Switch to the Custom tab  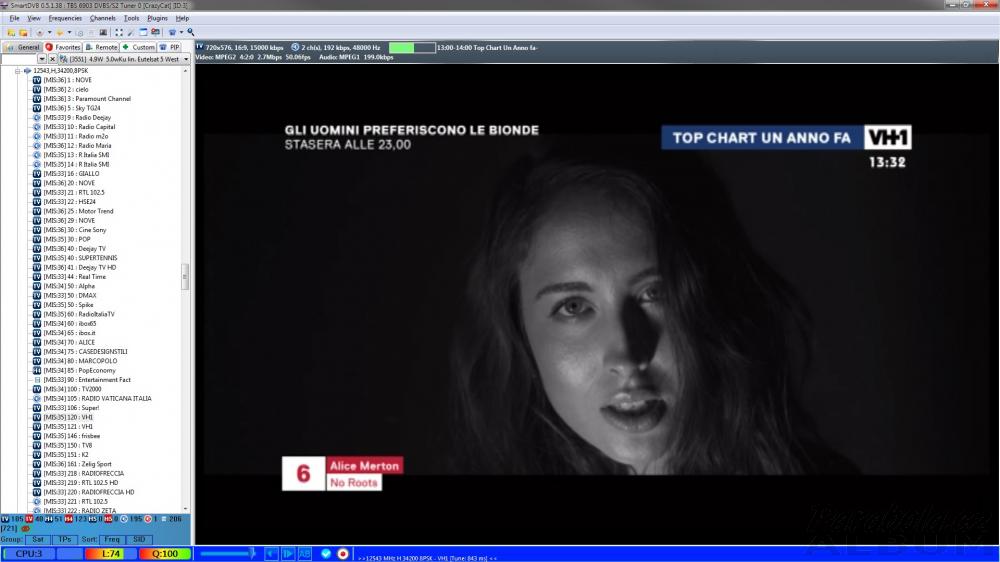[138, 47]
